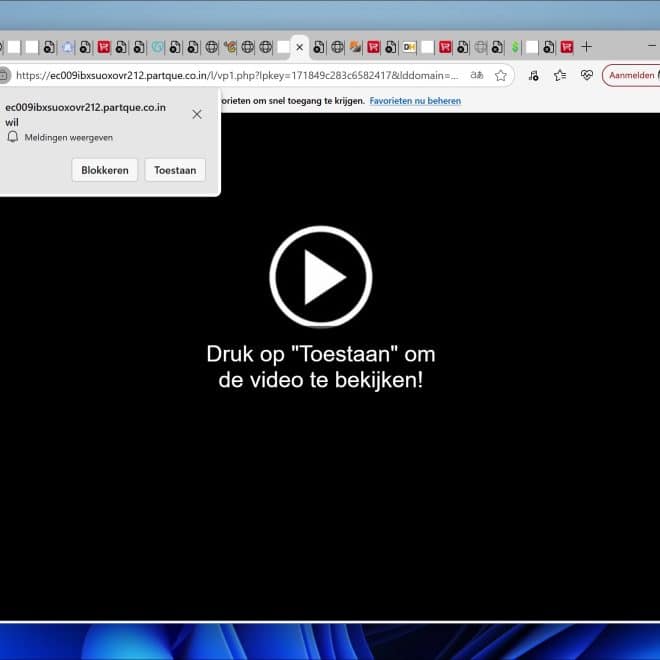
Task: Add page to favorites with star icon
Action: (500, 76)
